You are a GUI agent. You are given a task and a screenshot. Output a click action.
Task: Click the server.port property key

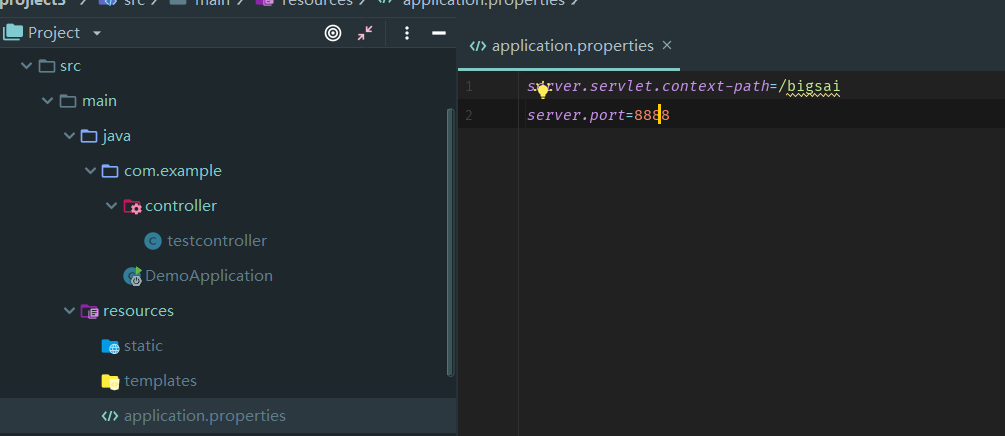pos(576,115)
